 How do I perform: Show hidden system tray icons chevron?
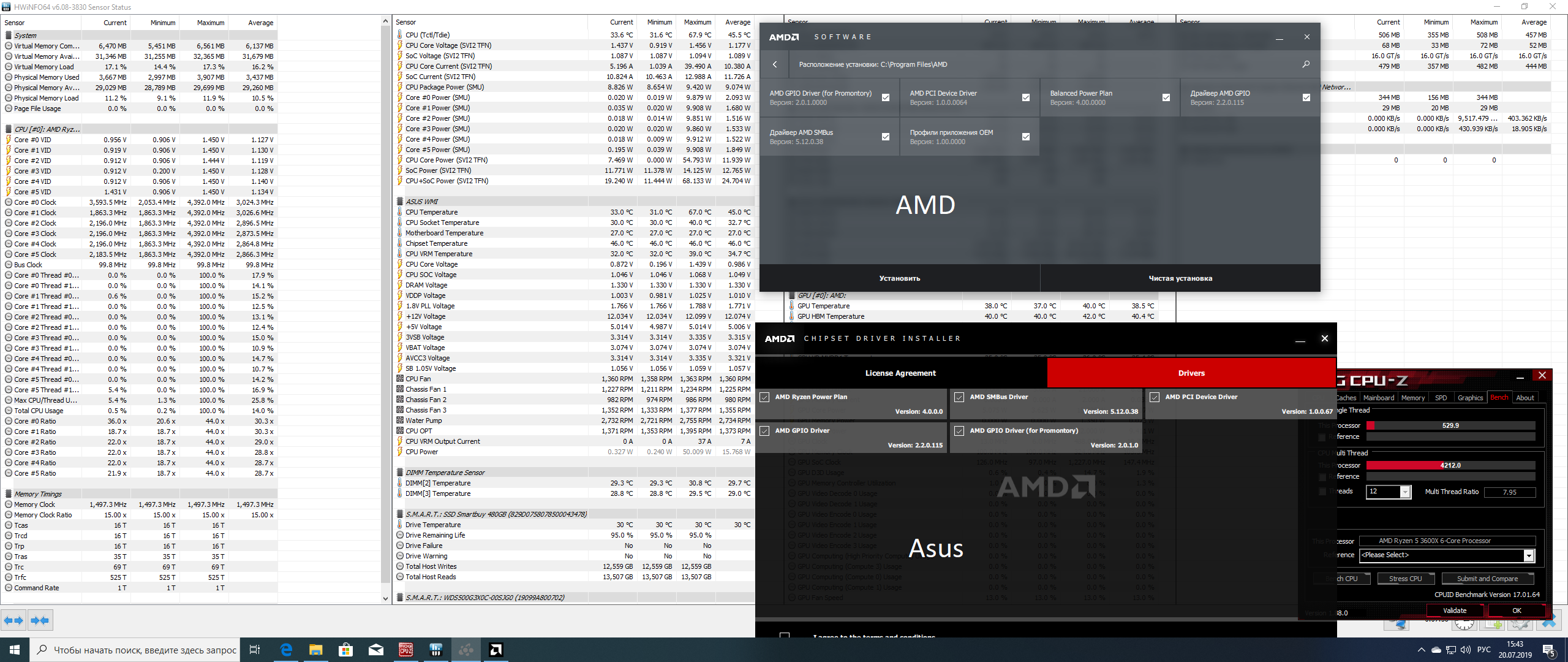click(x=1421, y=650)
